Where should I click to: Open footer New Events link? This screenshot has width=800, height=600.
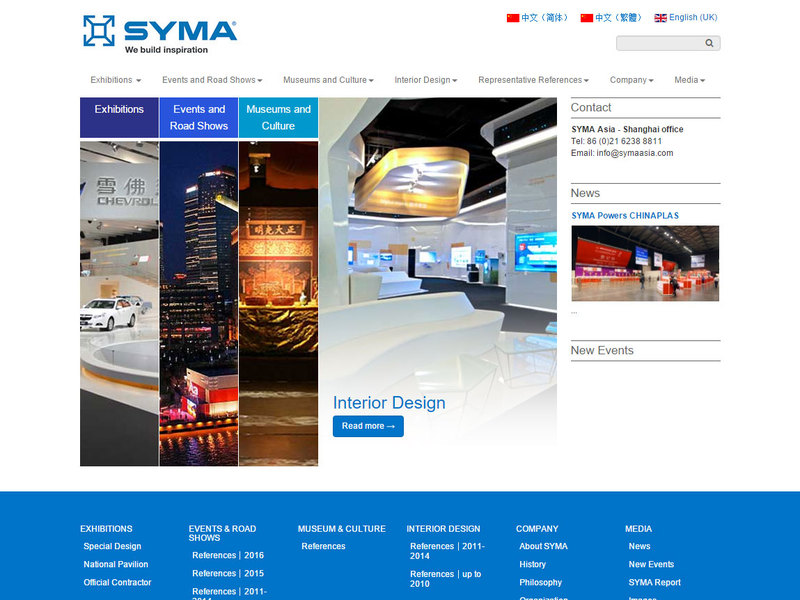[x=652, y=564]
